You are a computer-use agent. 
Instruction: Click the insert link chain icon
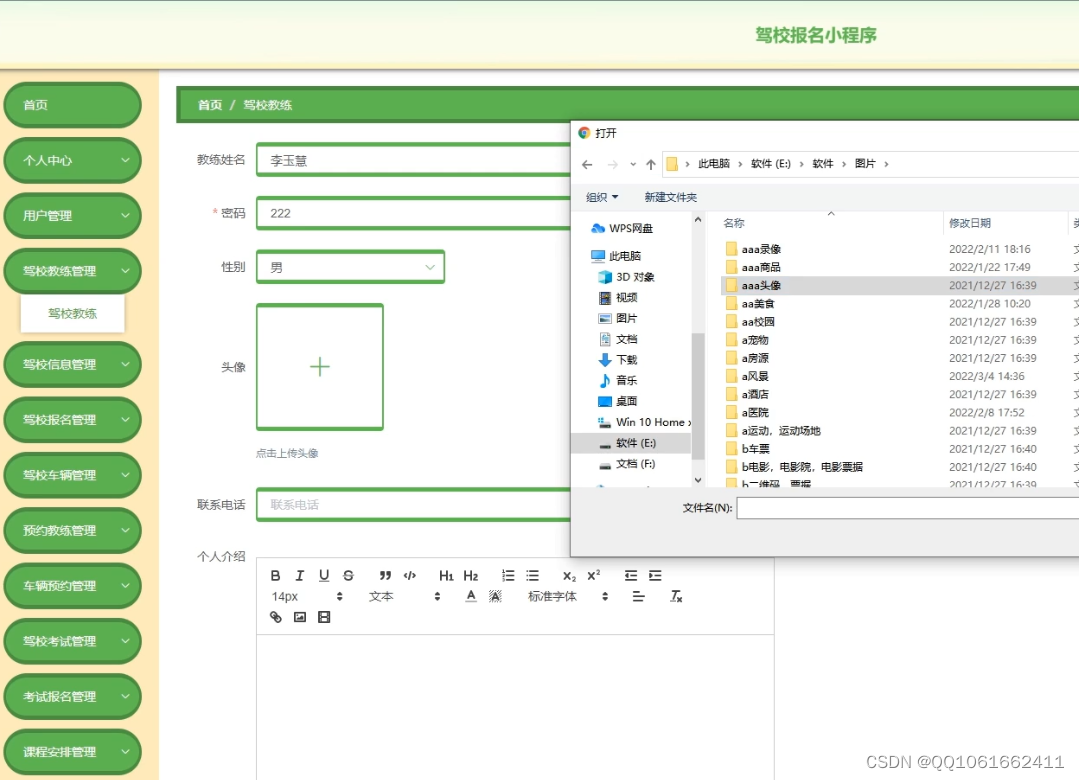pyautogui.click(x=275, y=617)
